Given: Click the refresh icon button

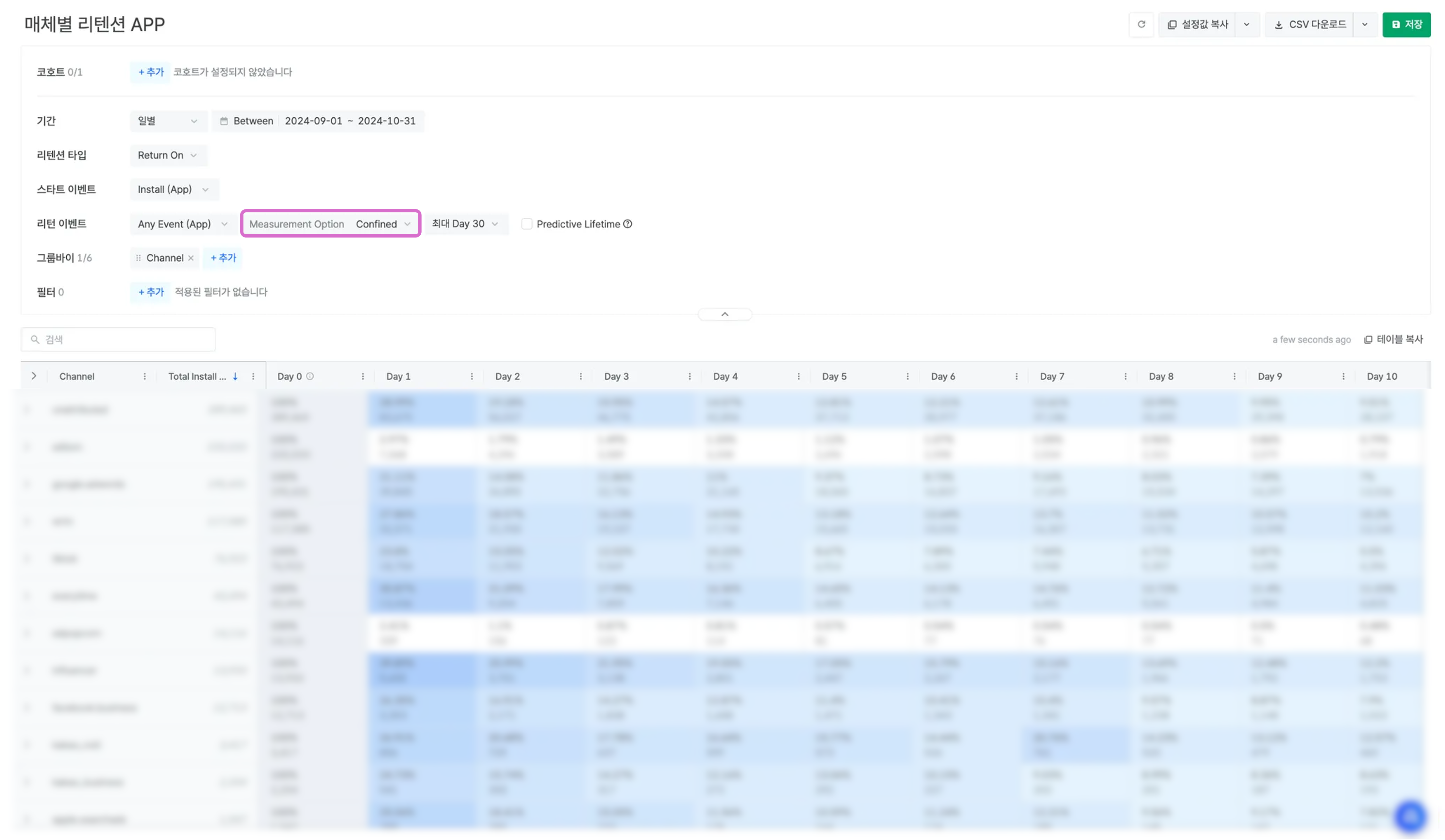Looking at the screenshot, I should (1141, 25).
